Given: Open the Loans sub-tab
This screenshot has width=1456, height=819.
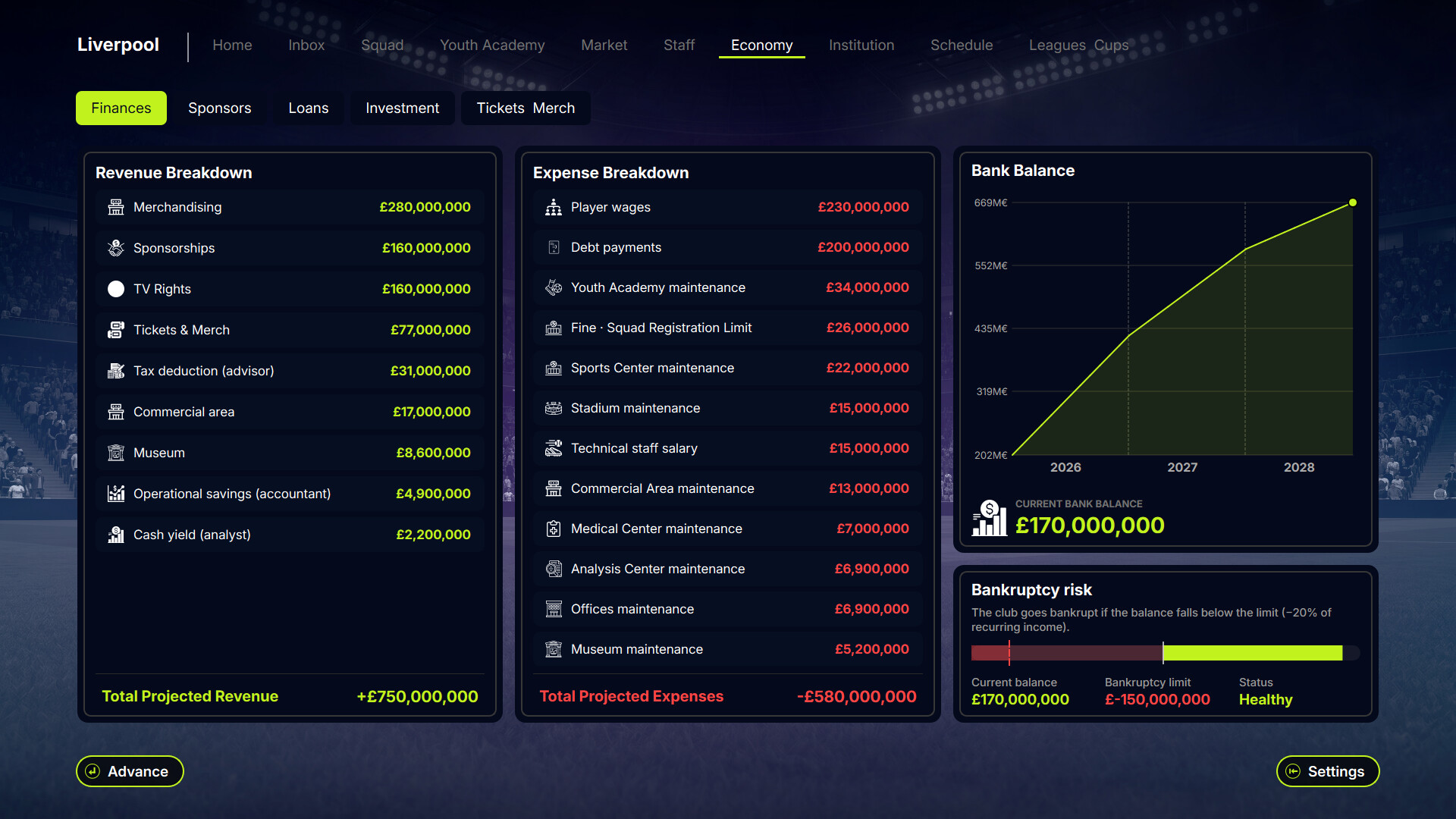Looking at the screenshot, I should coord(308,108).
